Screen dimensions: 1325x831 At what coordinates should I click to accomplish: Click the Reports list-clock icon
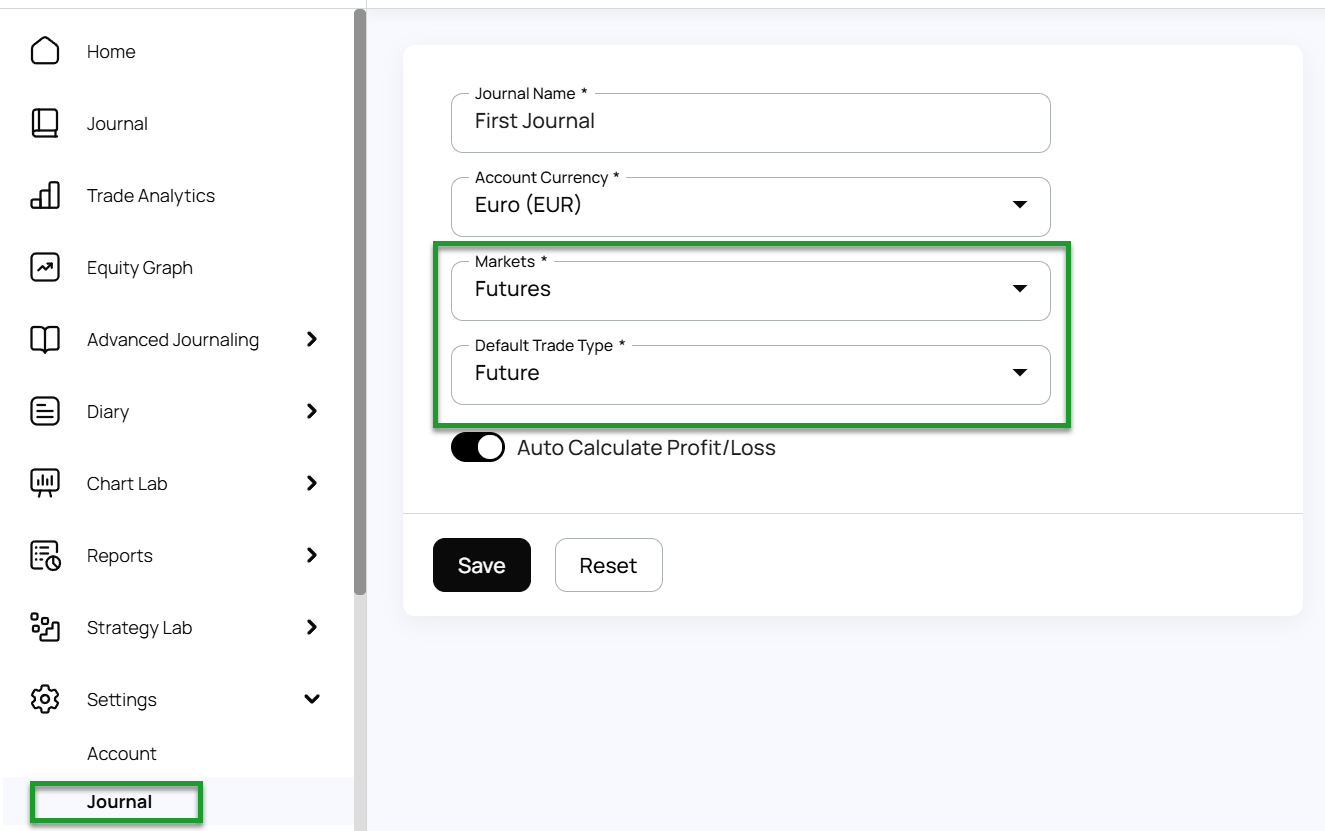point(45,555)
